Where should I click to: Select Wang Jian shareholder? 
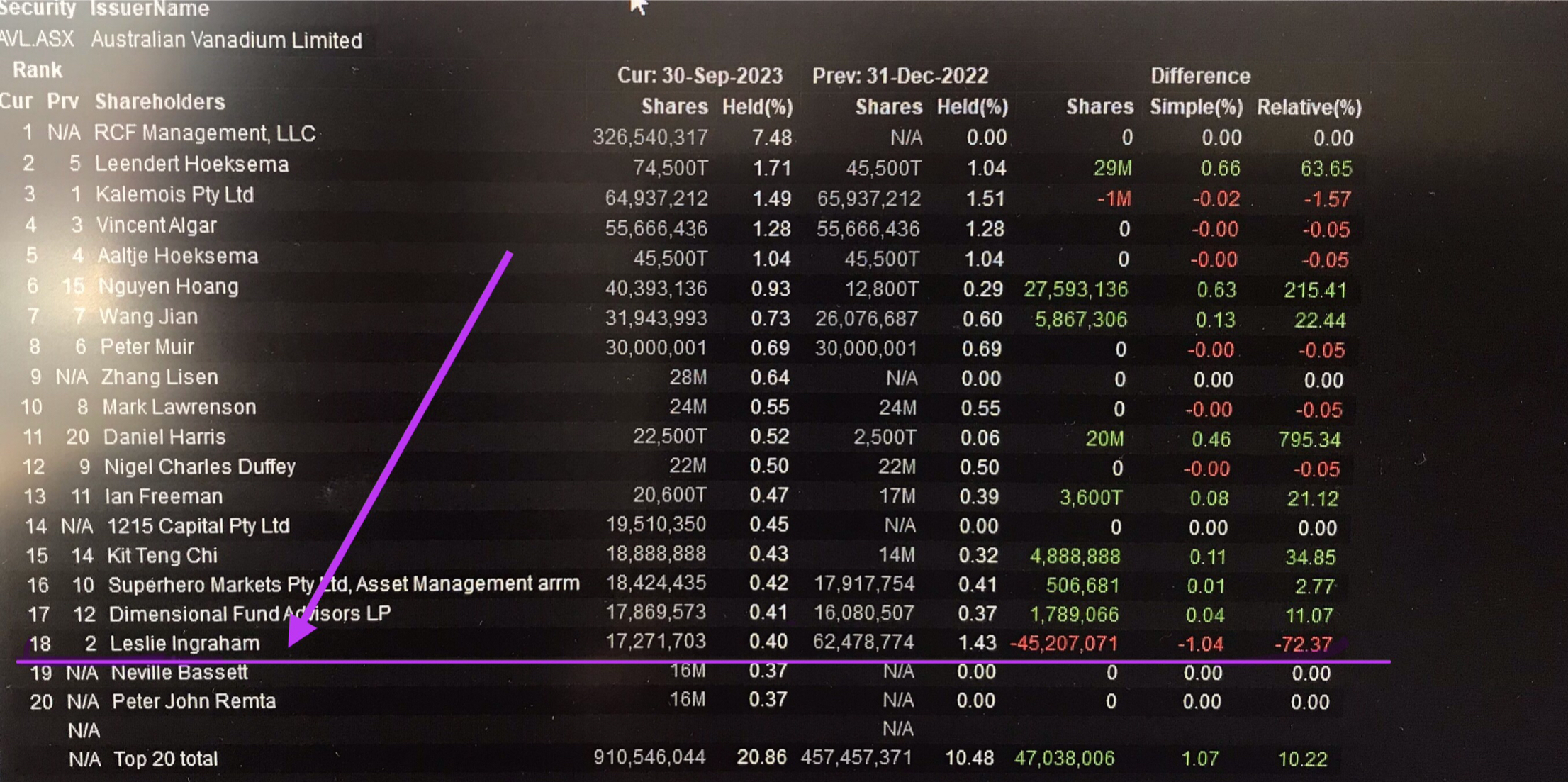coord(149,317)
